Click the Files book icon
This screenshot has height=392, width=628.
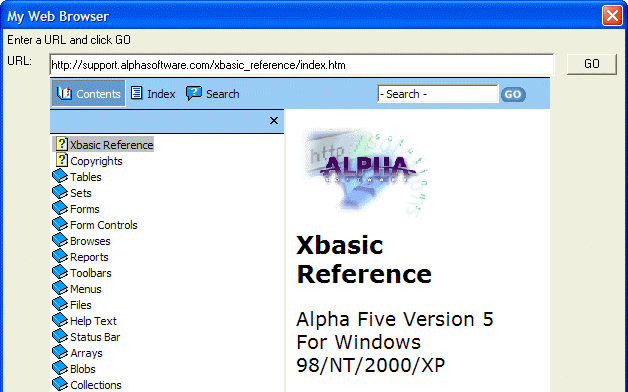(60, 304)
